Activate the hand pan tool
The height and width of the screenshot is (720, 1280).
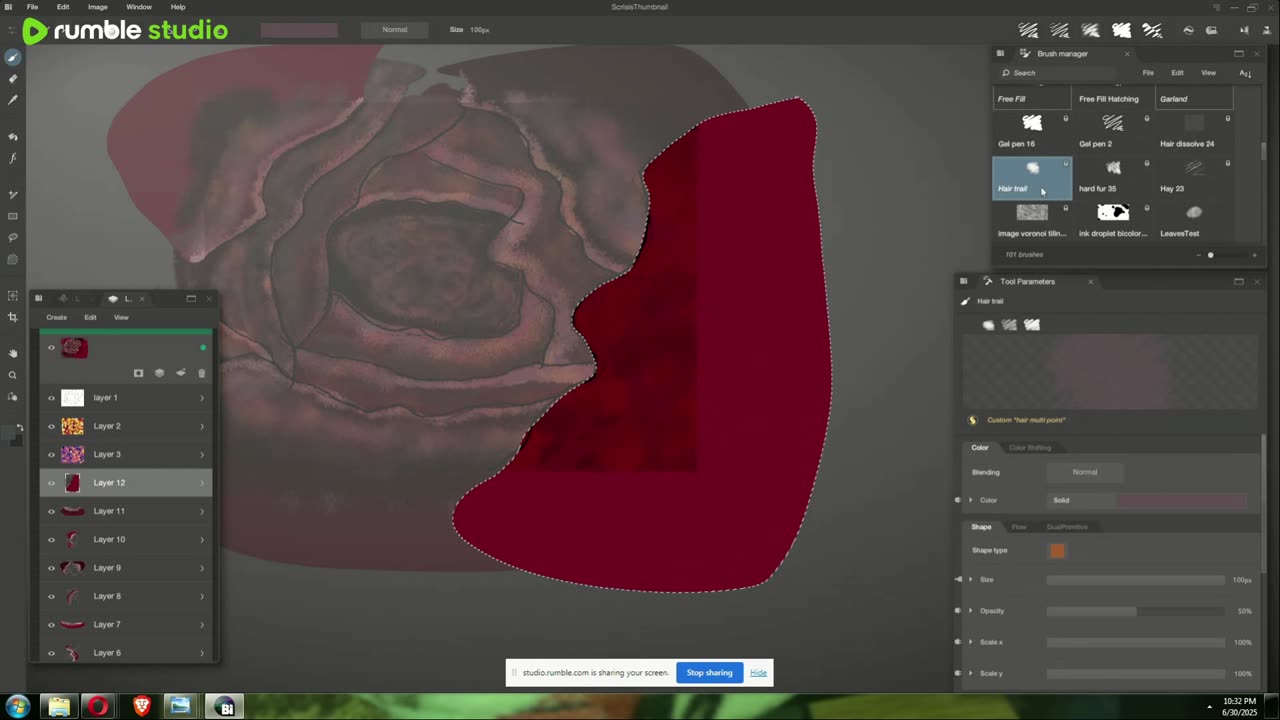pyautogui.click(x=13, y=353)
